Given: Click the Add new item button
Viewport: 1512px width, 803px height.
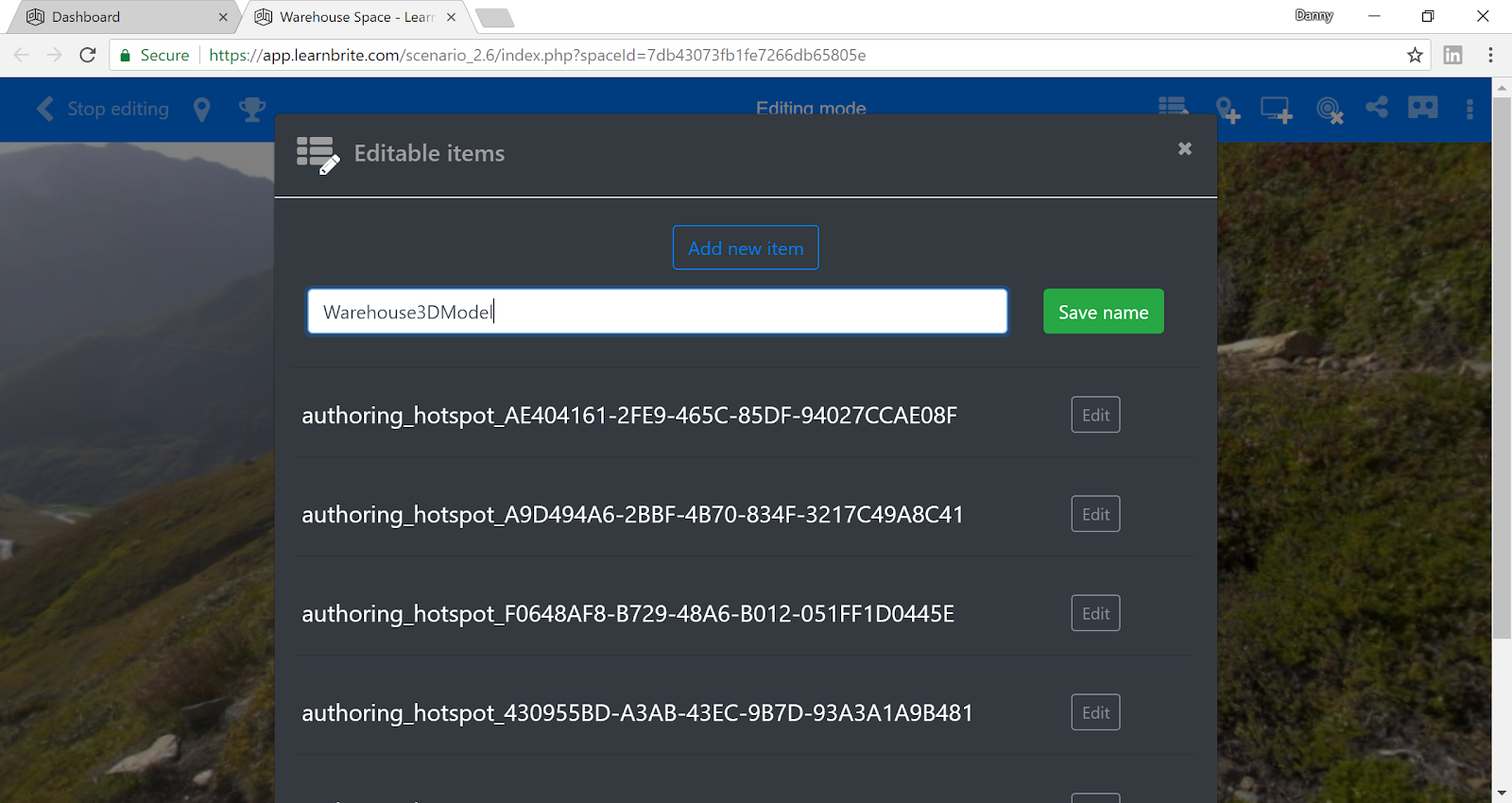Looking at the screenshot, I should [746, 248].
